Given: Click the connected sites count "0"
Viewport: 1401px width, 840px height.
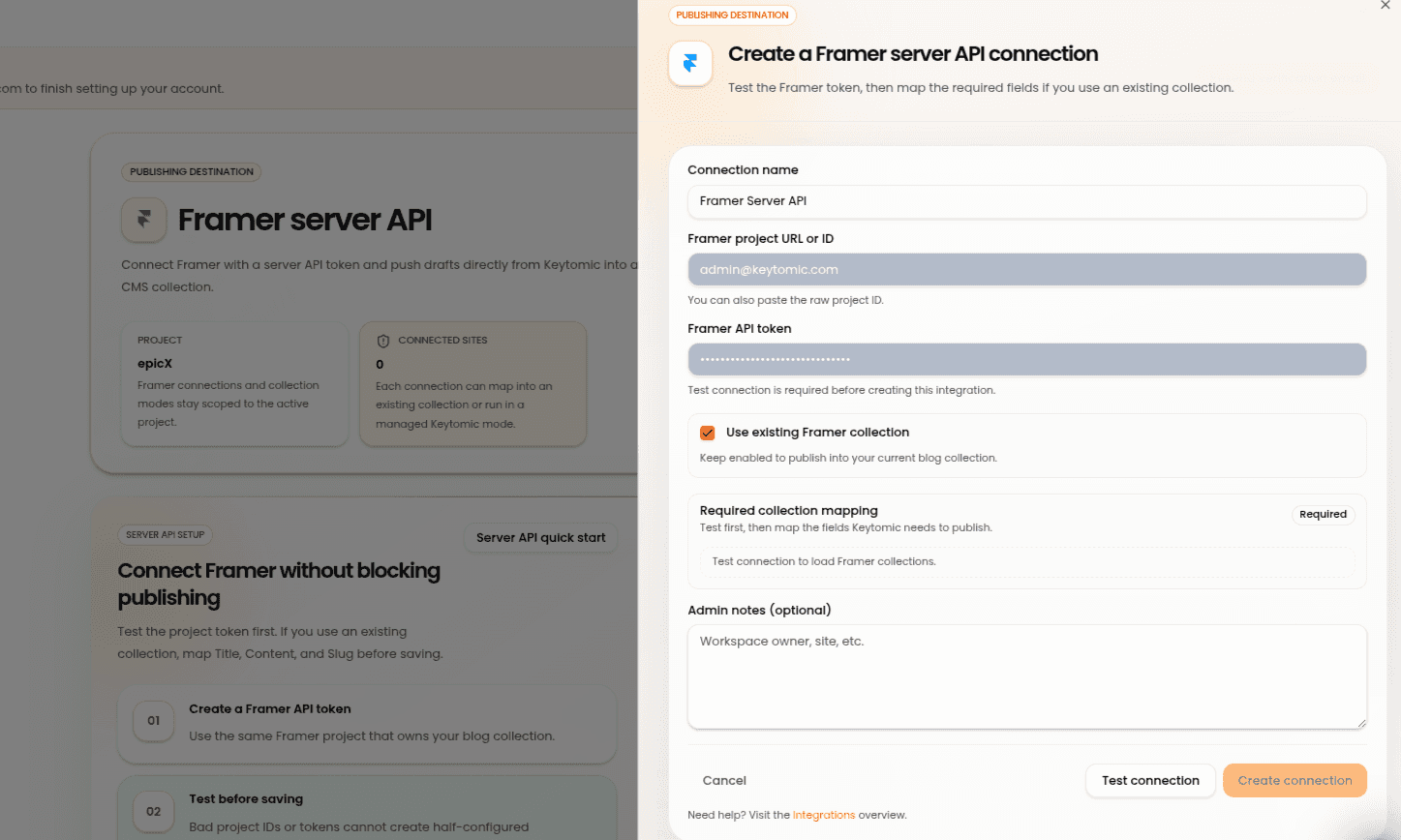Looking at the screenshot, I should 380,365.
